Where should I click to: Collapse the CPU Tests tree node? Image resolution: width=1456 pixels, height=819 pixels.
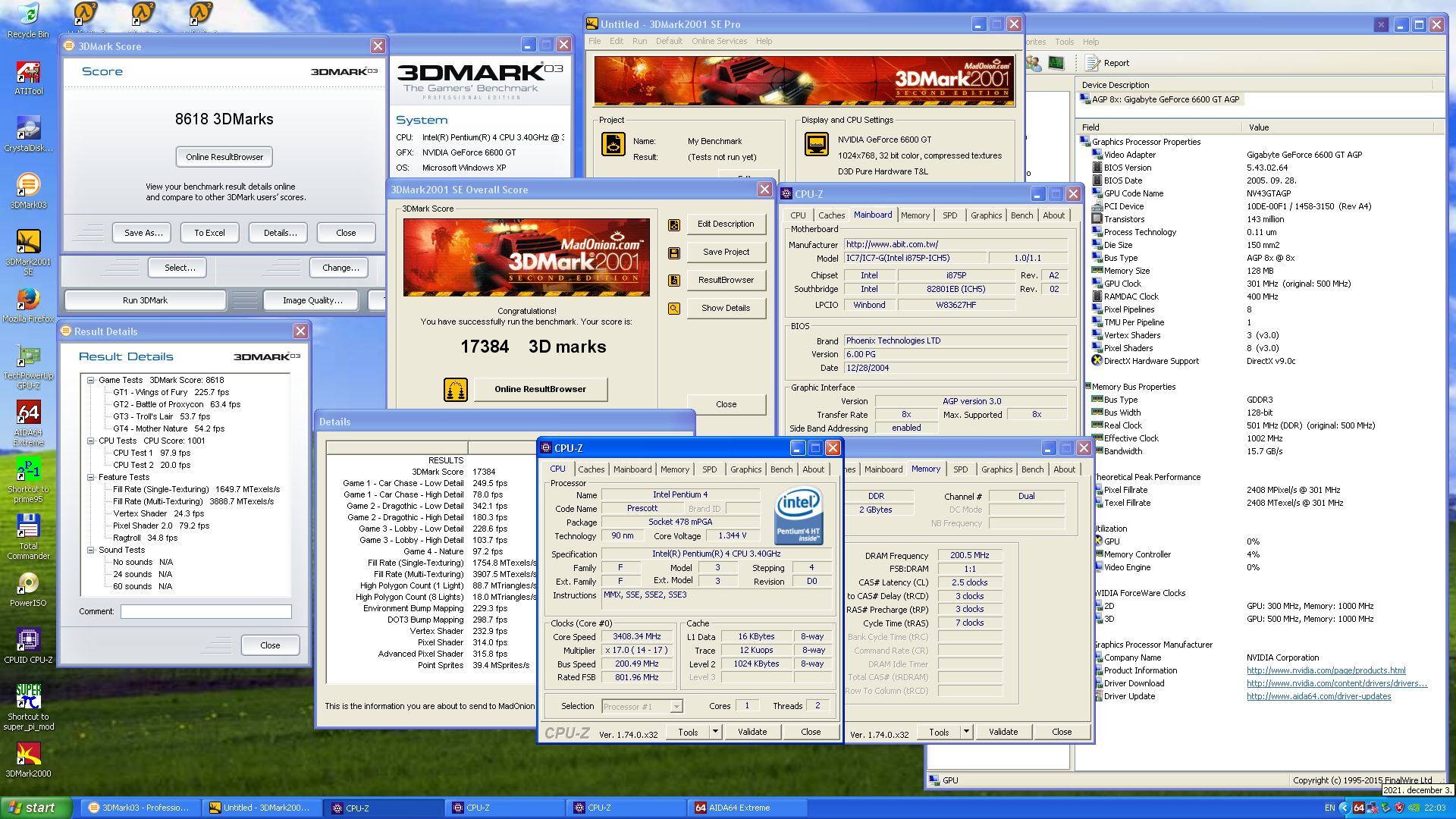[x=90, y=441]
